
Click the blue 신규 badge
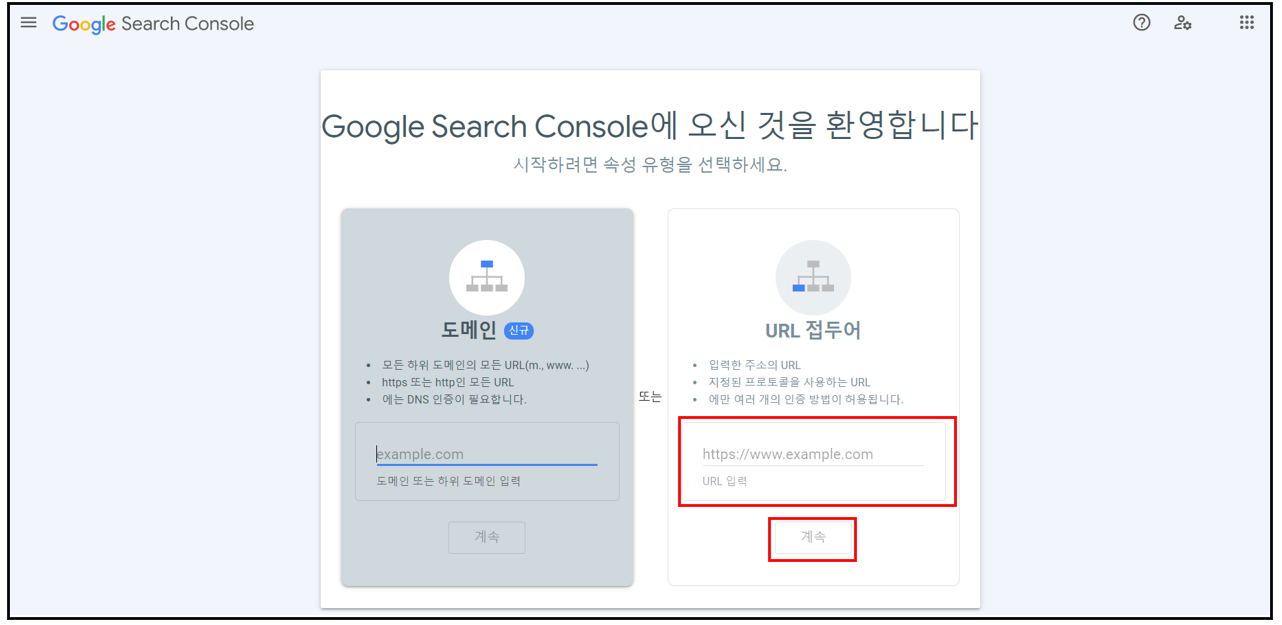[x=519, y=330]
